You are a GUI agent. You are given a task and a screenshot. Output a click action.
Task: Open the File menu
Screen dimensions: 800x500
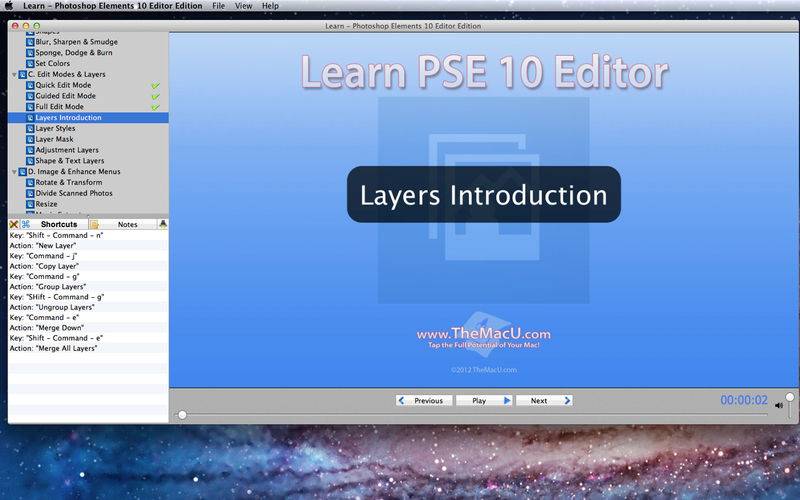point(218,6)
